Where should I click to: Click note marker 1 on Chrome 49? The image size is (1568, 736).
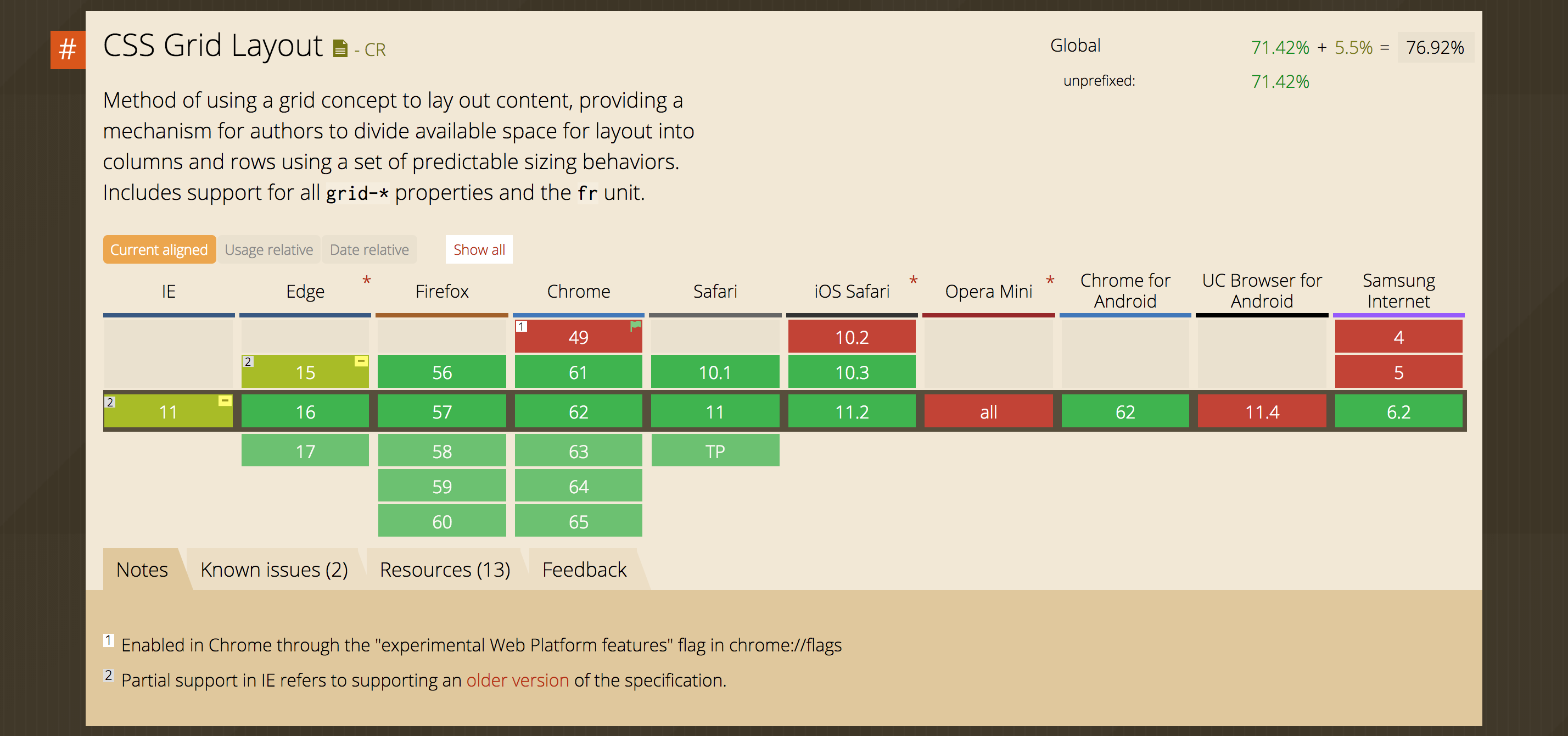pyautogui.click(x=522, y=326)
